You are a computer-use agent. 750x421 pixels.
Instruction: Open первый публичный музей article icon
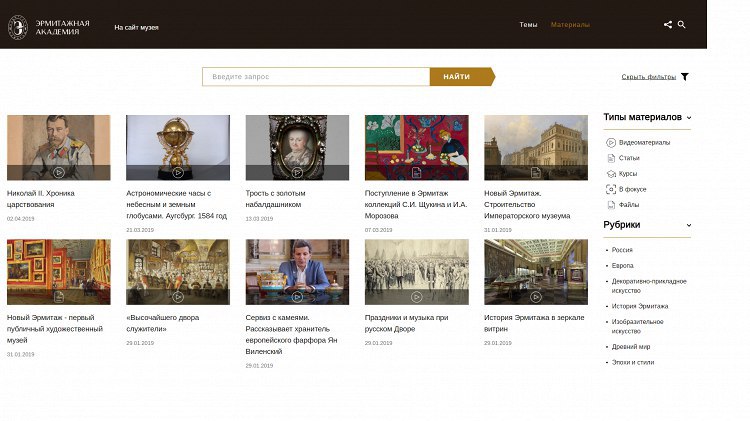[59, 297]
